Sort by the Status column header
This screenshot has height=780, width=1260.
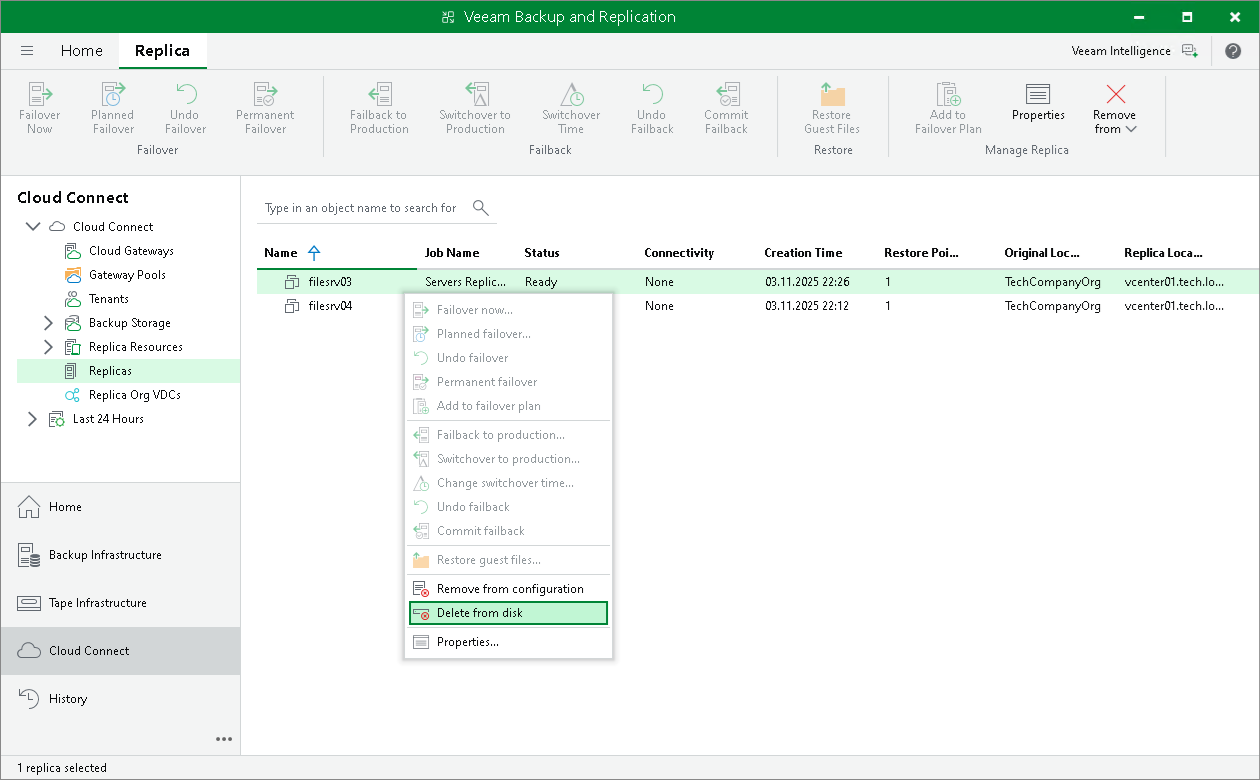[x=542, y=253]
